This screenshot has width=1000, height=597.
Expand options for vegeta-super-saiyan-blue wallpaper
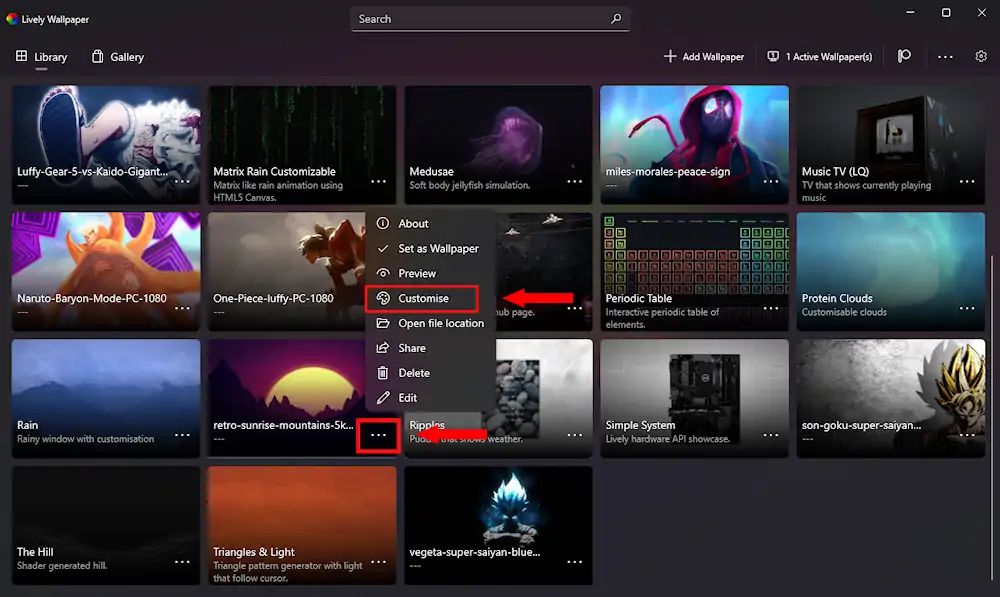point(575,562)
